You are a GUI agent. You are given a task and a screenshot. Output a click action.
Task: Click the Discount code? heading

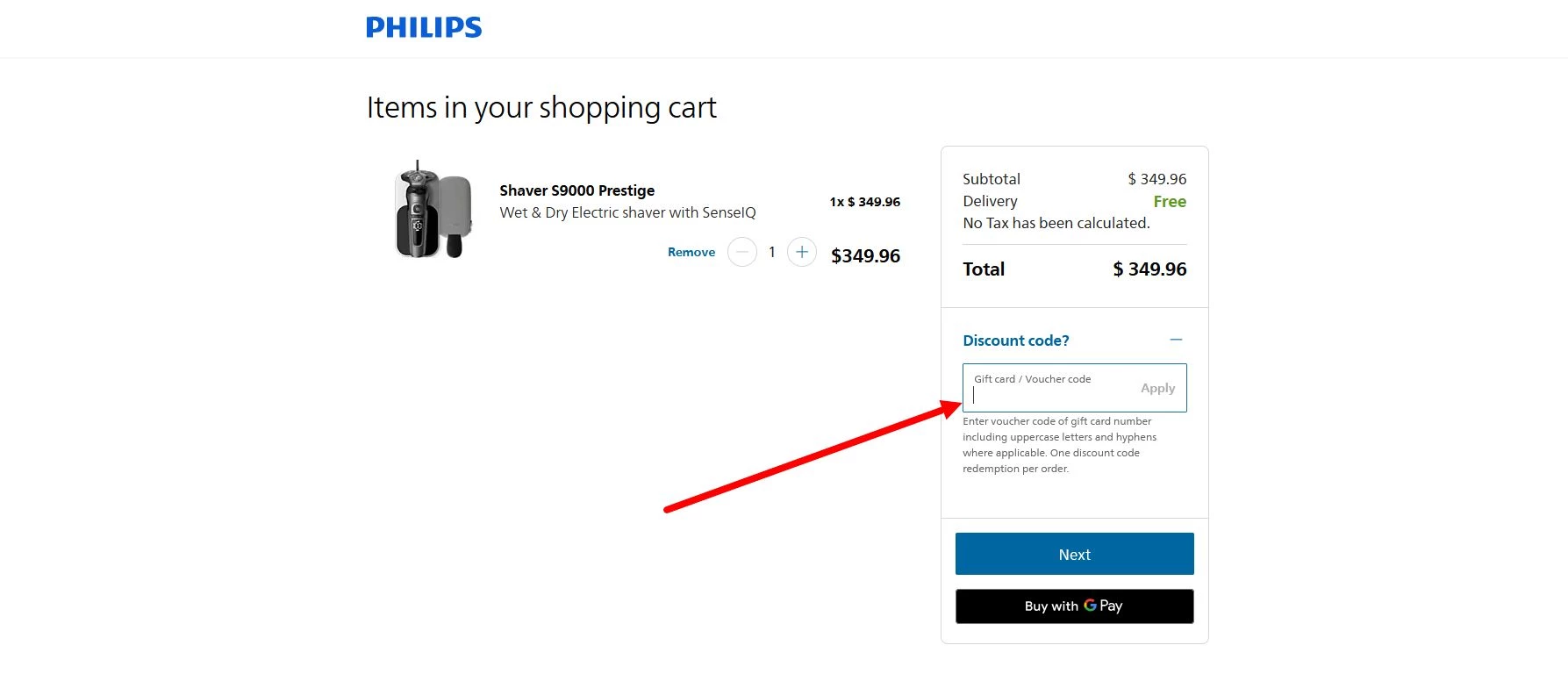pyautogui.click(x=1015, y=341)
